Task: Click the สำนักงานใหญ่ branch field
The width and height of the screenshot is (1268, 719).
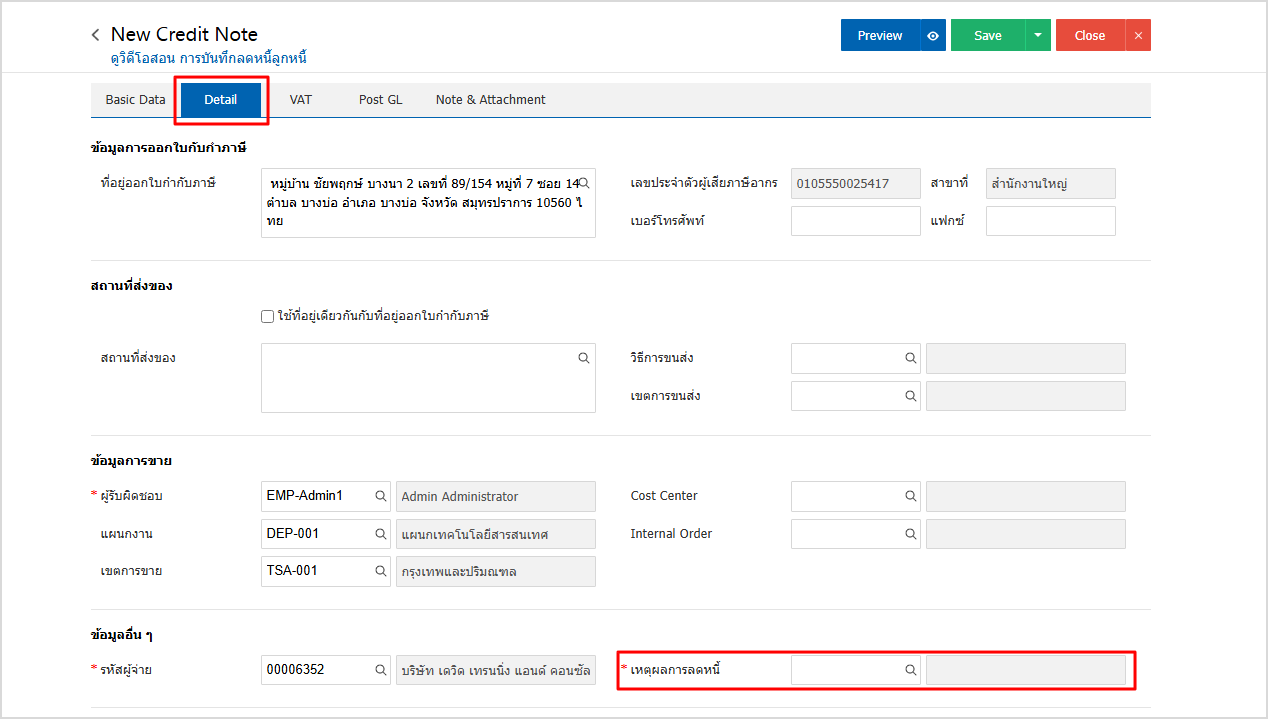Action: 1051,184
